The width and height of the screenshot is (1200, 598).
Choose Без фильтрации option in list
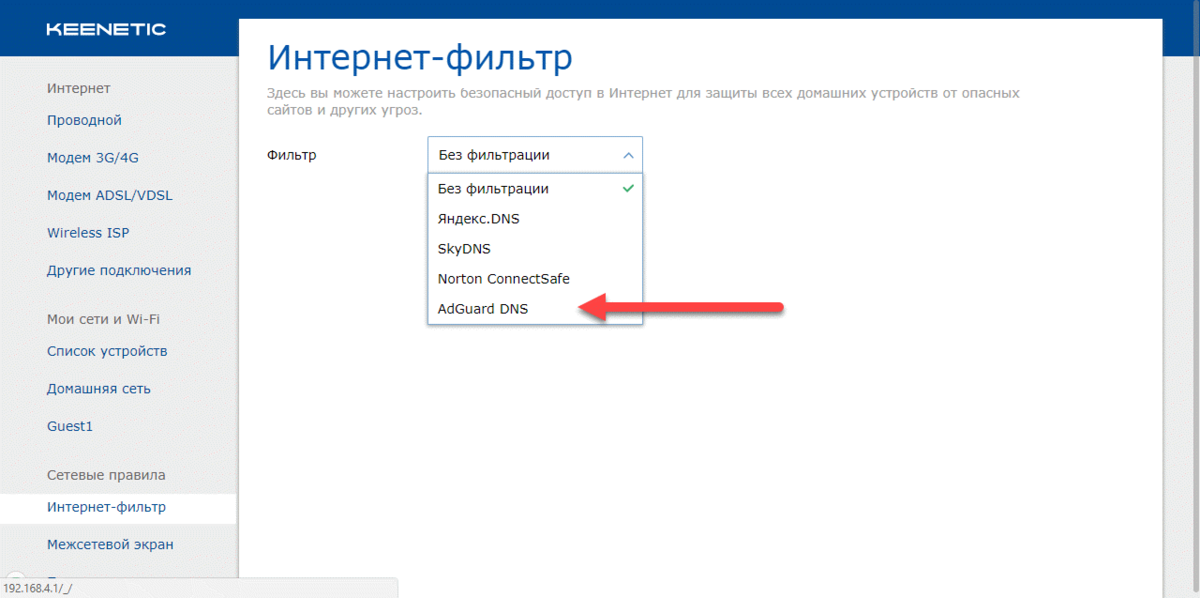coord(535,188)
